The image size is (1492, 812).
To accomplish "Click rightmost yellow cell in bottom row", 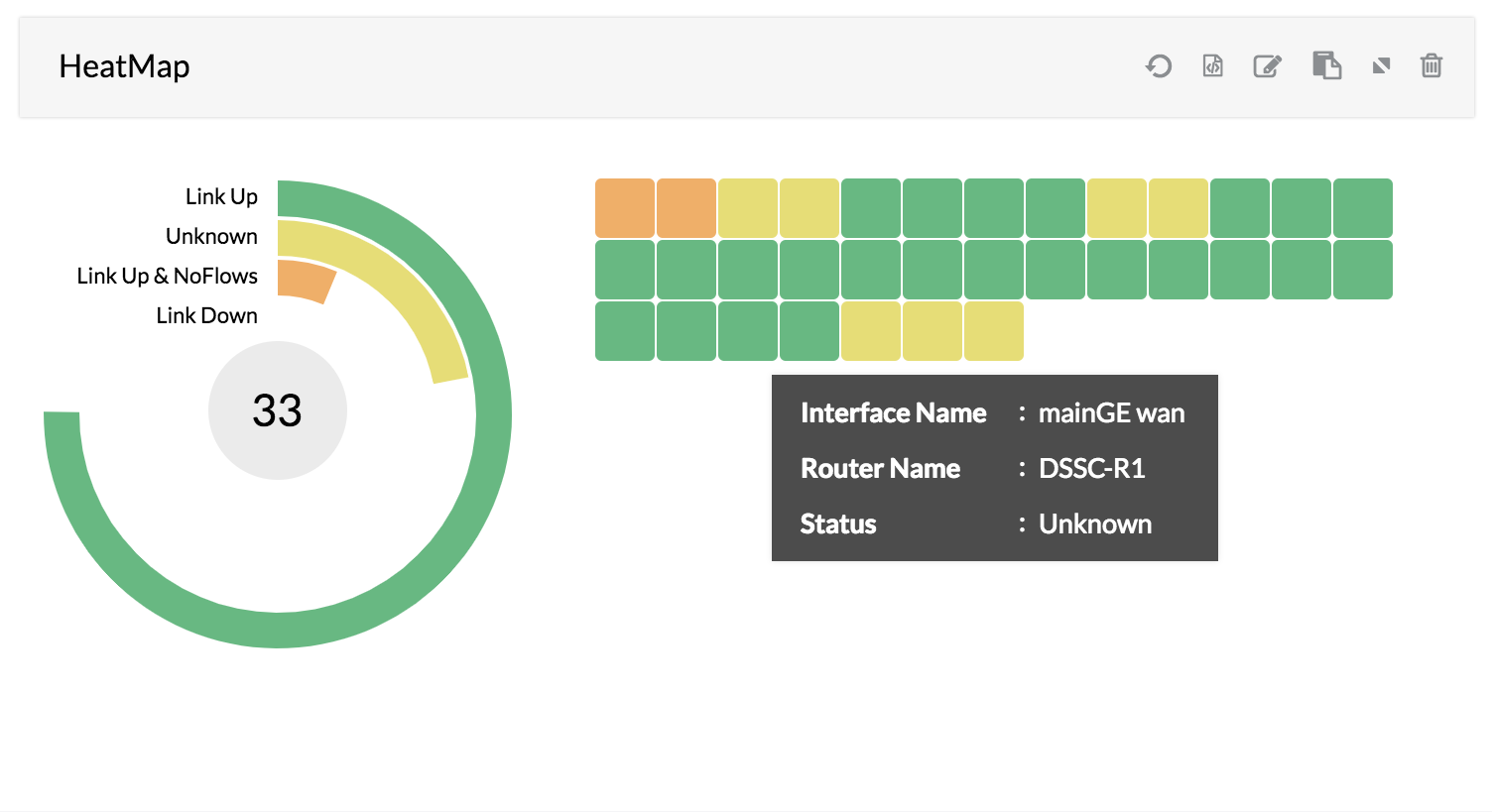I will (x=994, y=331).
